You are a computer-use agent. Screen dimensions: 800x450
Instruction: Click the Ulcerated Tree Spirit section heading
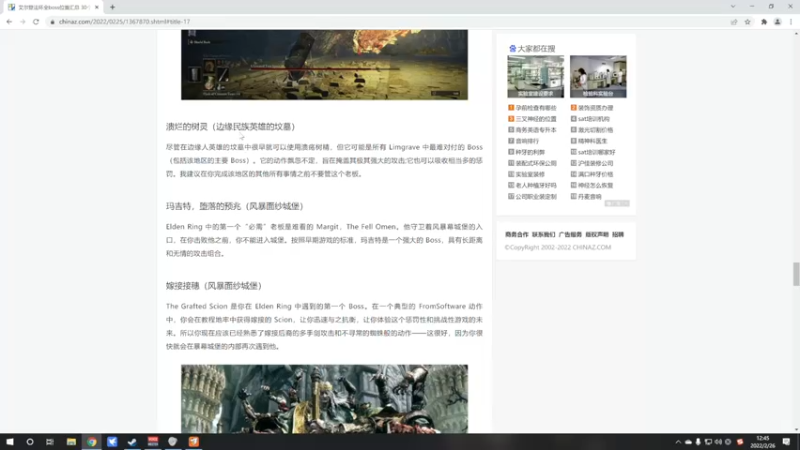[231, 127]
